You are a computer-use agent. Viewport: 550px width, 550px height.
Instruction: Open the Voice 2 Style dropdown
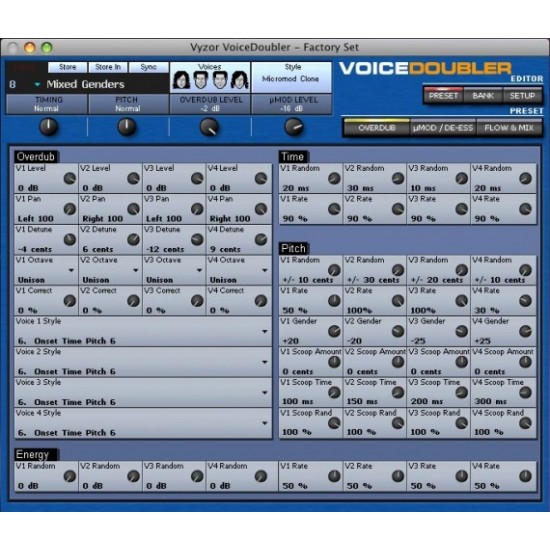[x=265, y=362]
